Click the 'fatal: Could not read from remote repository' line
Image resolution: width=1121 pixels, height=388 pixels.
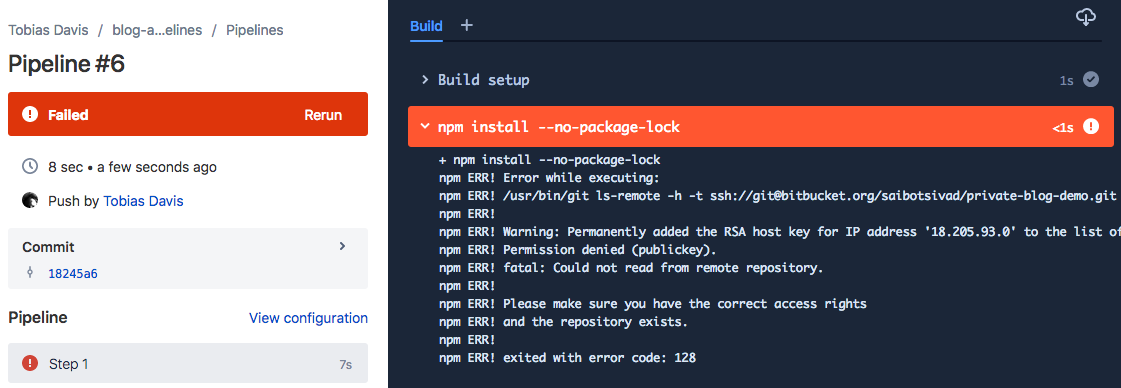(x=631, y=268)
